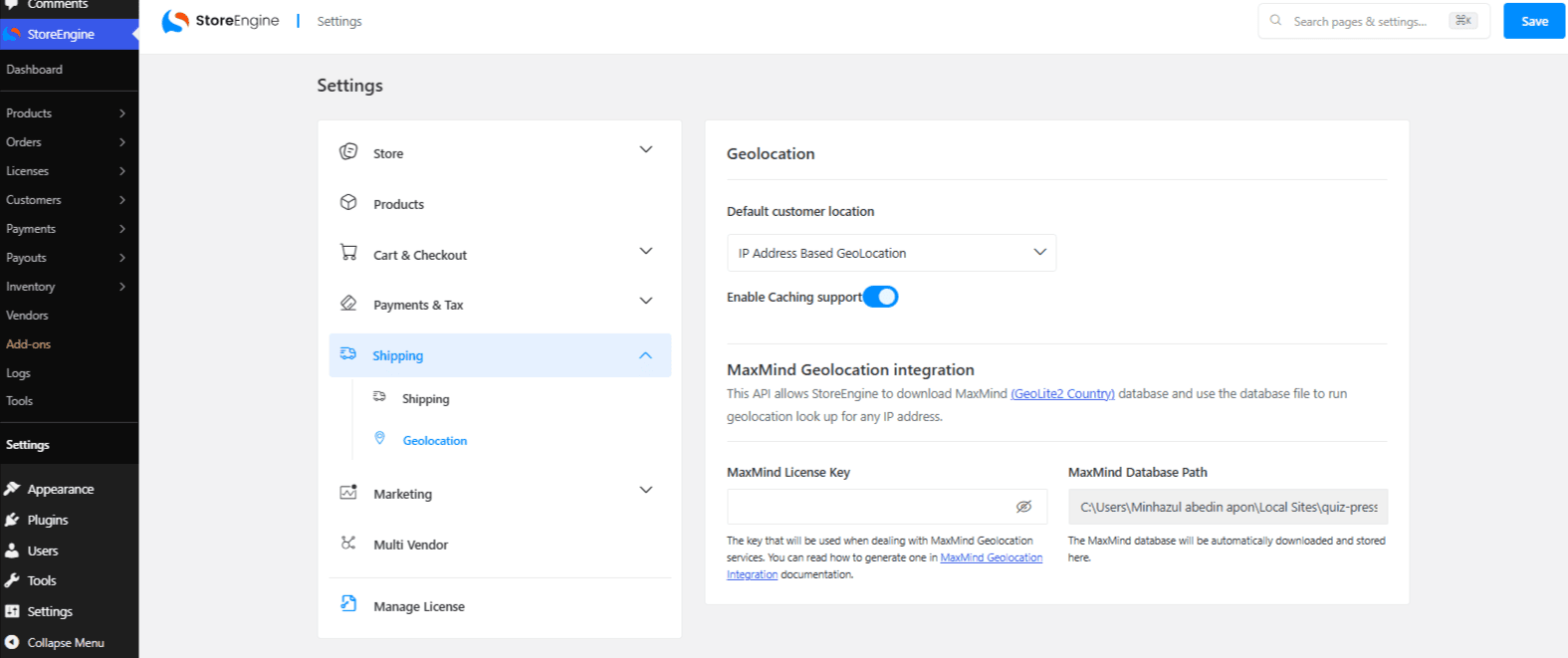Click the Geolocation panel heading
This screenshot has height=658, width=1568.
[771, 153]
